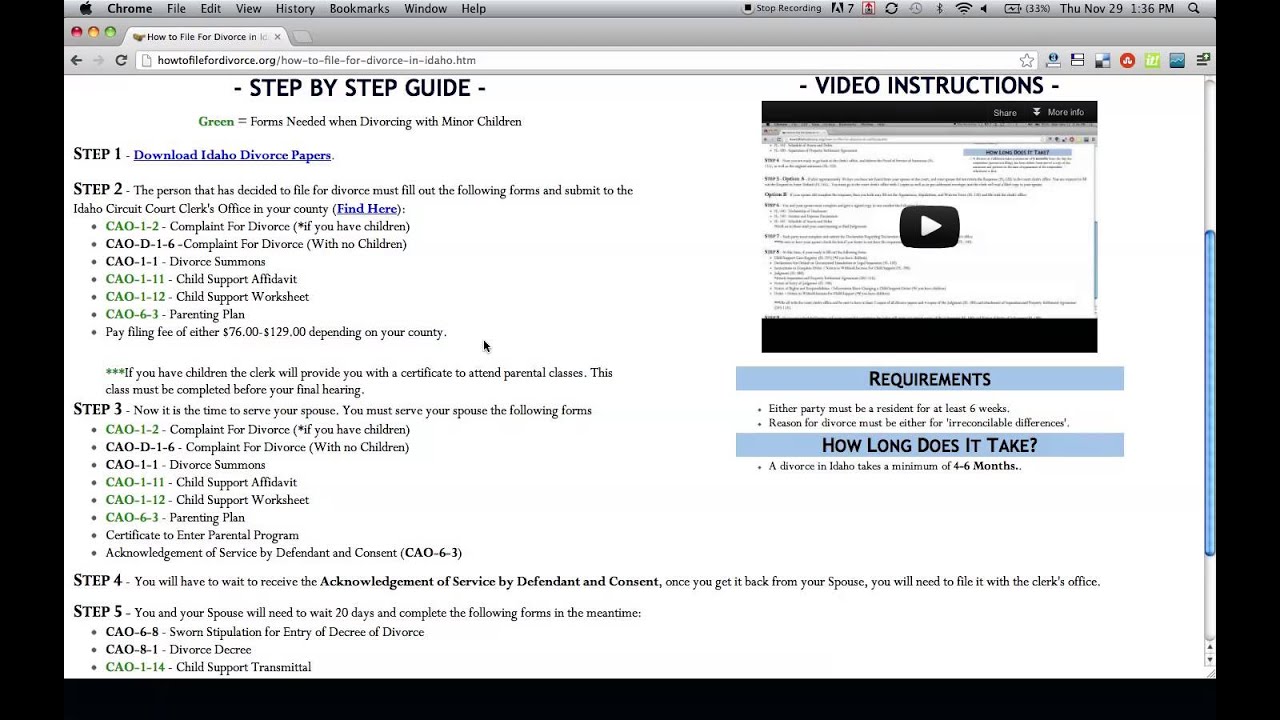1280x720 pixels.
Task: Follow the Find Here clerk's office link
Action: point(367,209)
